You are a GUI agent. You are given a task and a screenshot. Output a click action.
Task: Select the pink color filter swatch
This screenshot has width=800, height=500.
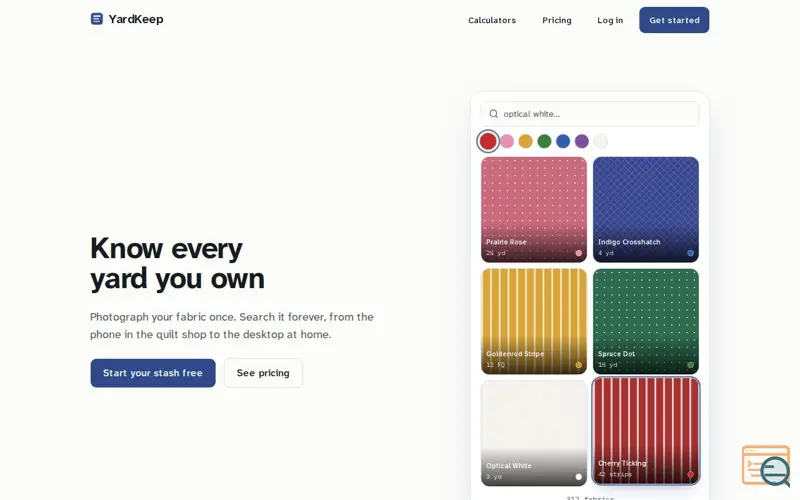(507, 141)
